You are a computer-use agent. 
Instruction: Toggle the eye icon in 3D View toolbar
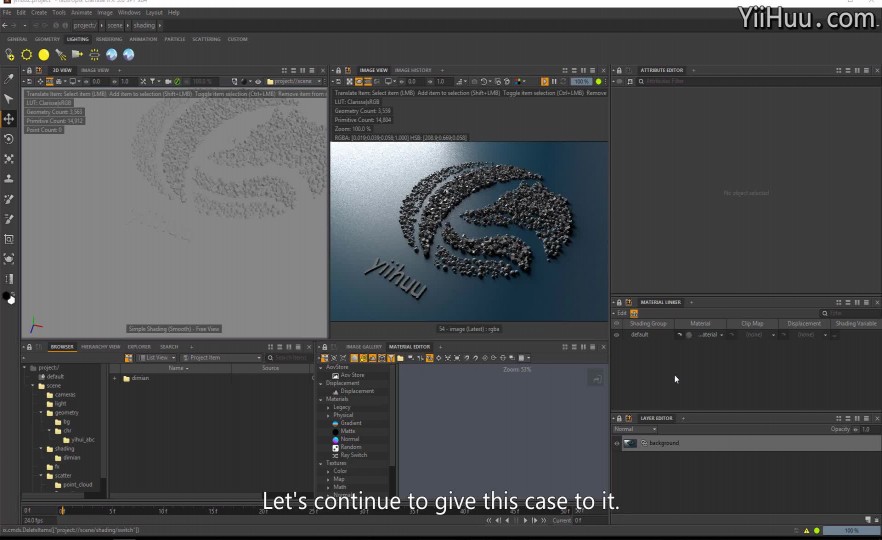pyautogui.click(x=258, y=82)
